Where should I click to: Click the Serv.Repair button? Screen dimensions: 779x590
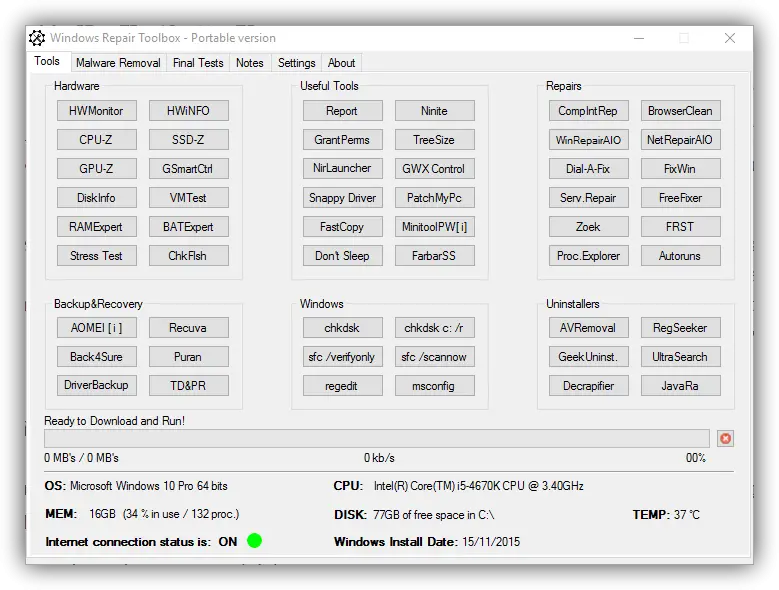[589, 198]
